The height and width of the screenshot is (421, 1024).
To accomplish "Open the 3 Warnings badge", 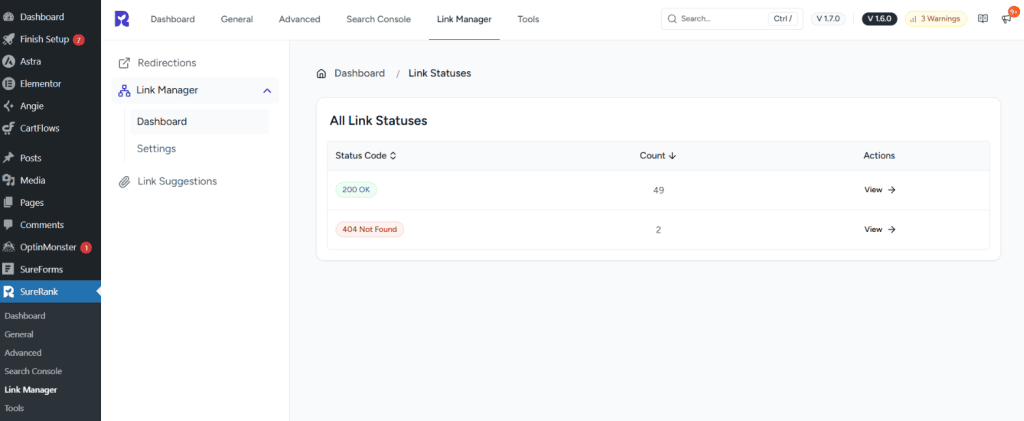I will [935, 19].
